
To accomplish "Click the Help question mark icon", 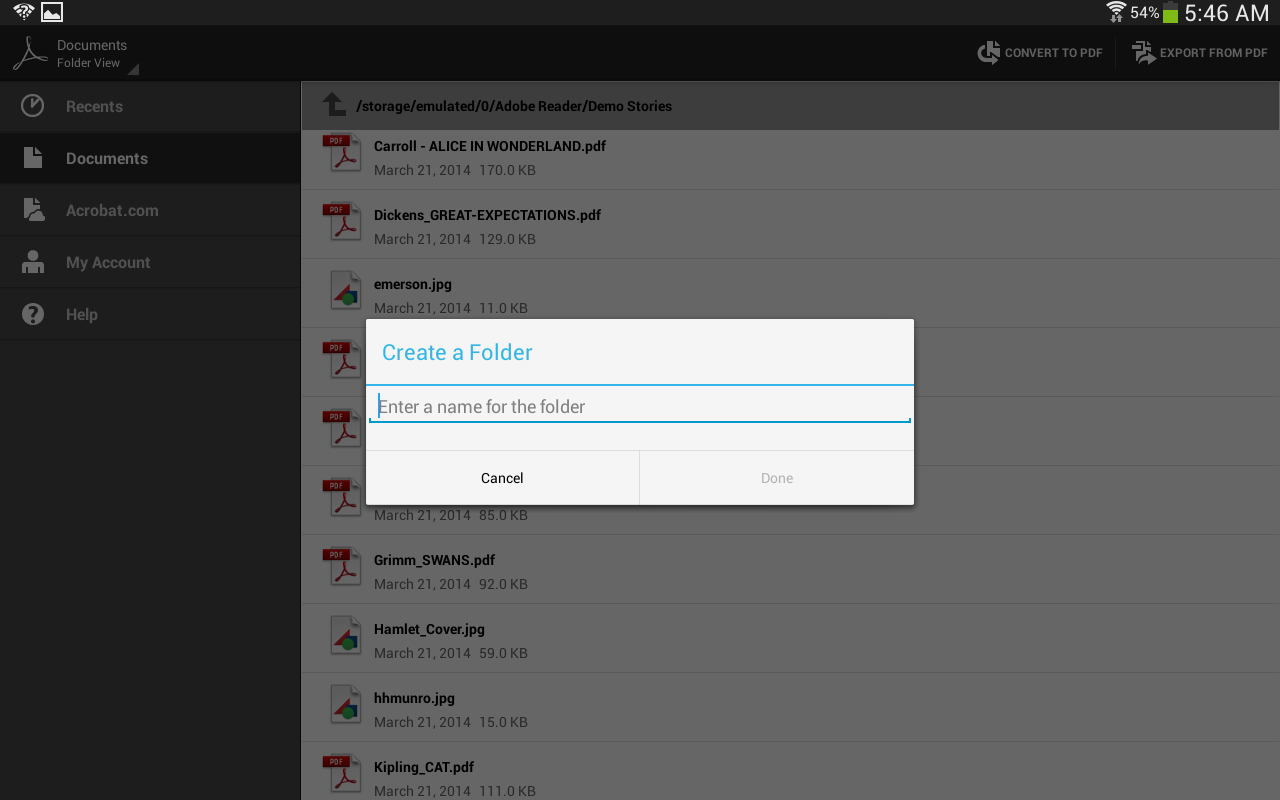I will (x=33, y=314).
